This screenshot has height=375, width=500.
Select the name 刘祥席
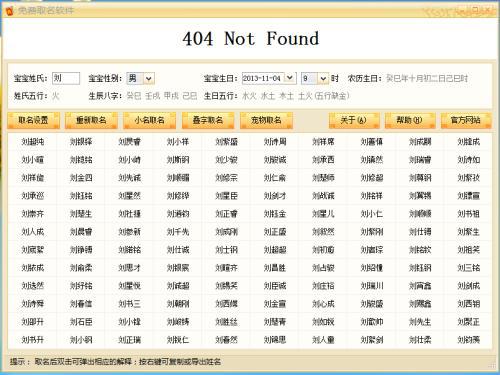tap(323, 142)
